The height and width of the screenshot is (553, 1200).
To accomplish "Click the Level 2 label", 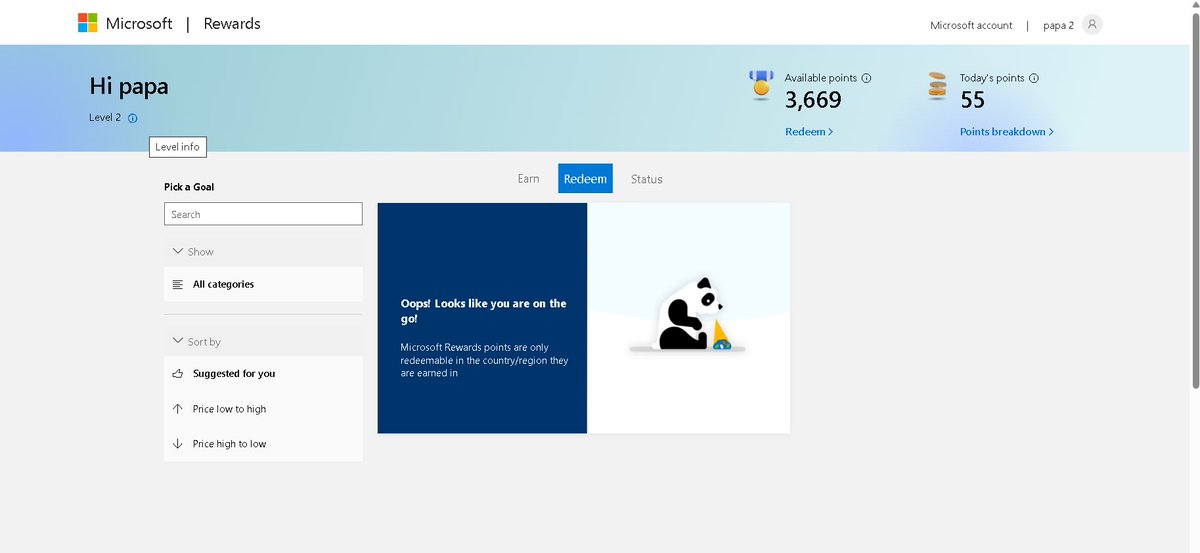I will [x=105, y=118].
